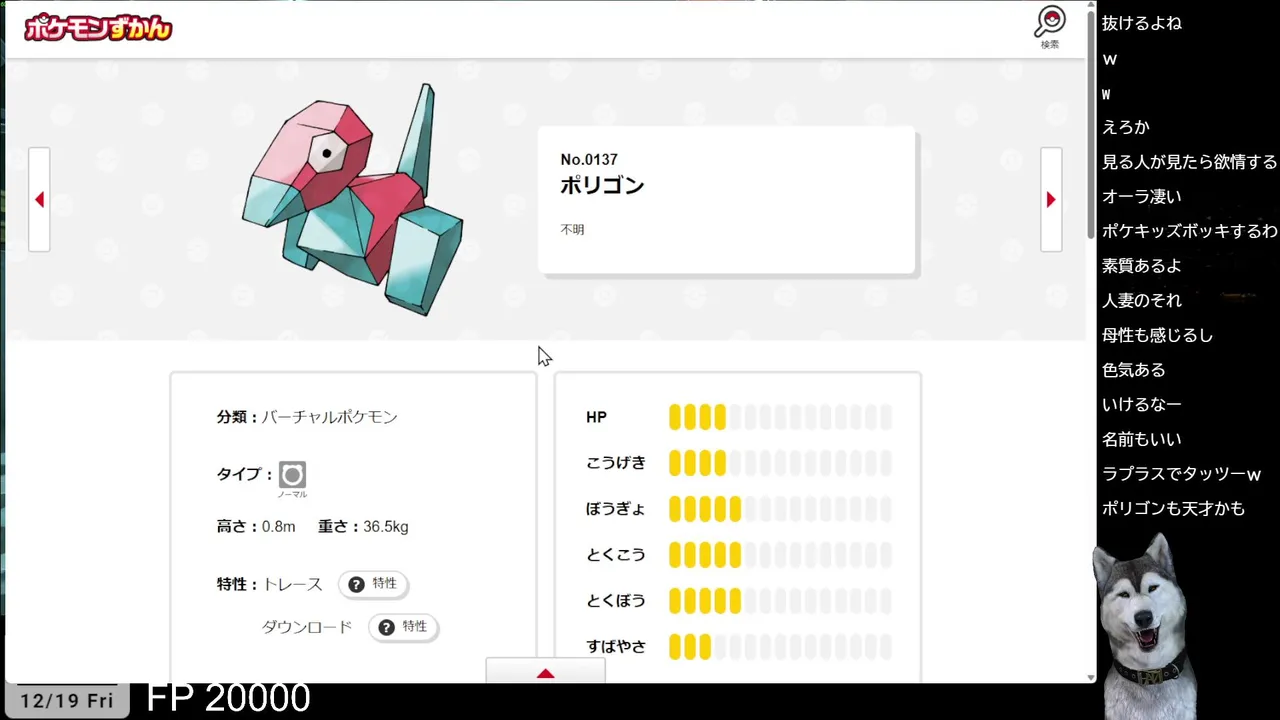Click the red up-arrow tab at bottom

coord(545,672)
